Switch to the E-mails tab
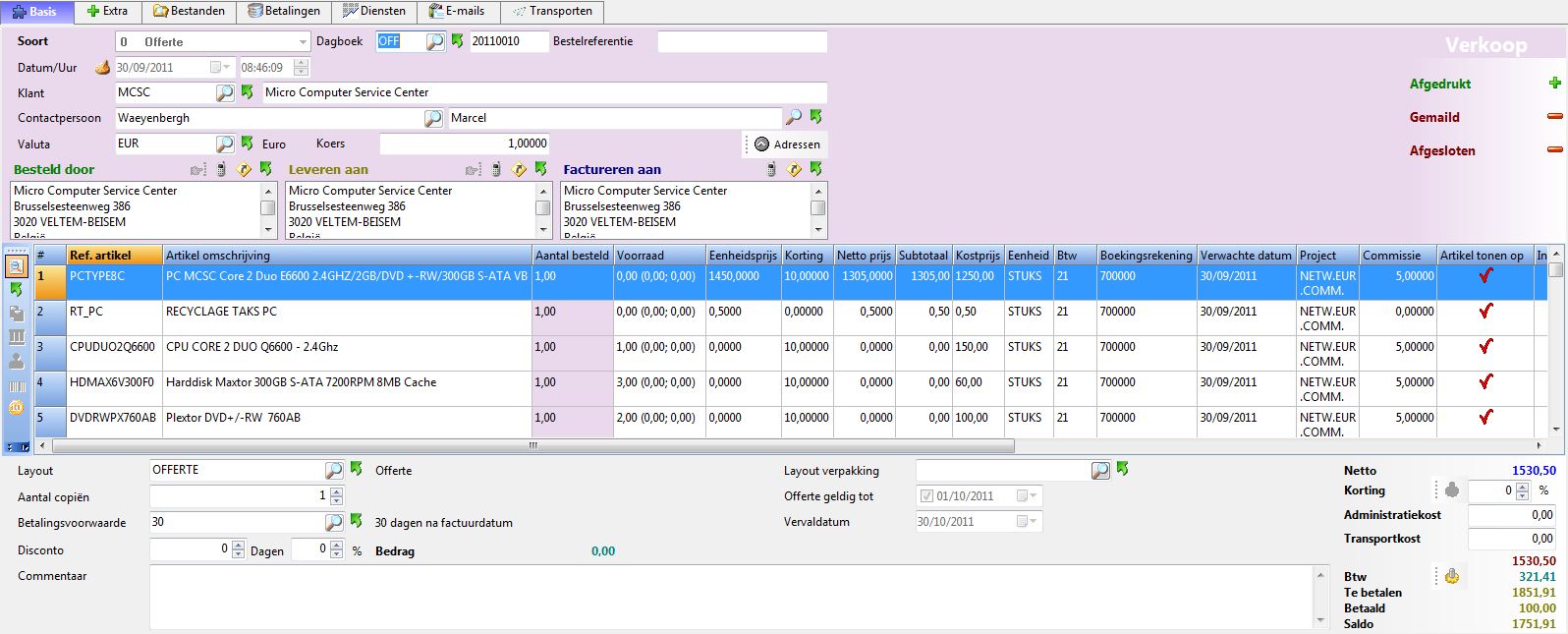The image size is (1568, 634). click(458, 12)
